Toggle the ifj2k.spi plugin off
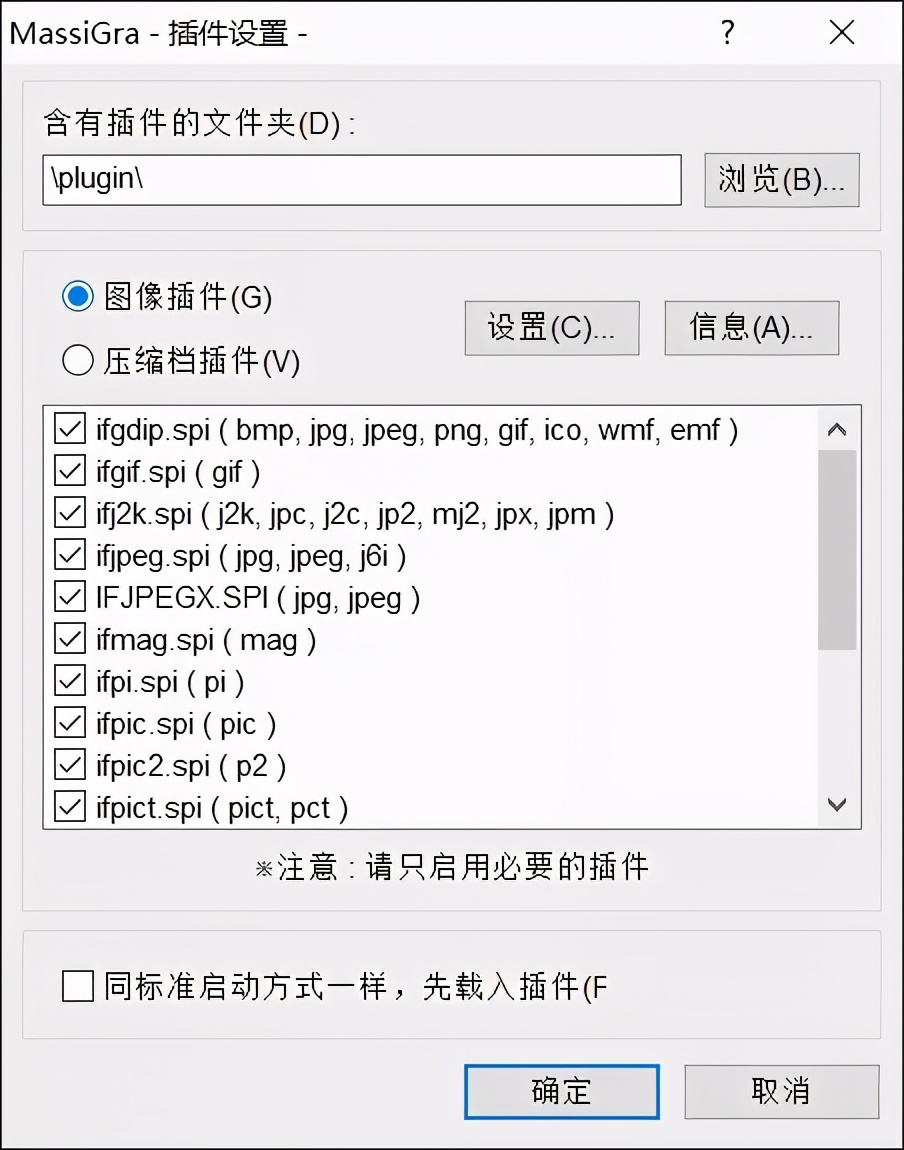Image resolution: width=904 pixels, height=1150 pixels. click(68, 514)
